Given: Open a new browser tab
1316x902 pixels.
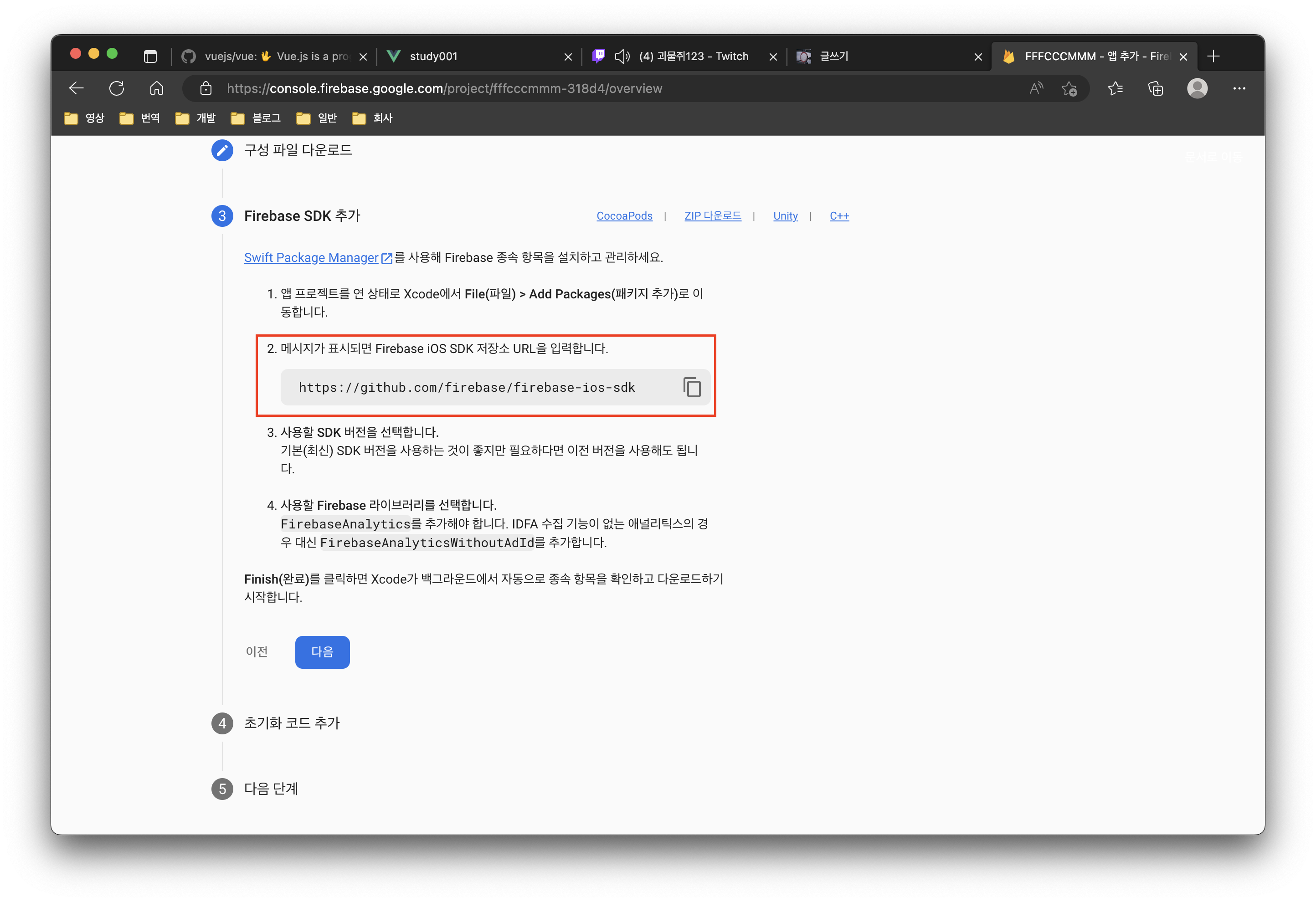Looking at the screenshot, I should point(1213,56).
